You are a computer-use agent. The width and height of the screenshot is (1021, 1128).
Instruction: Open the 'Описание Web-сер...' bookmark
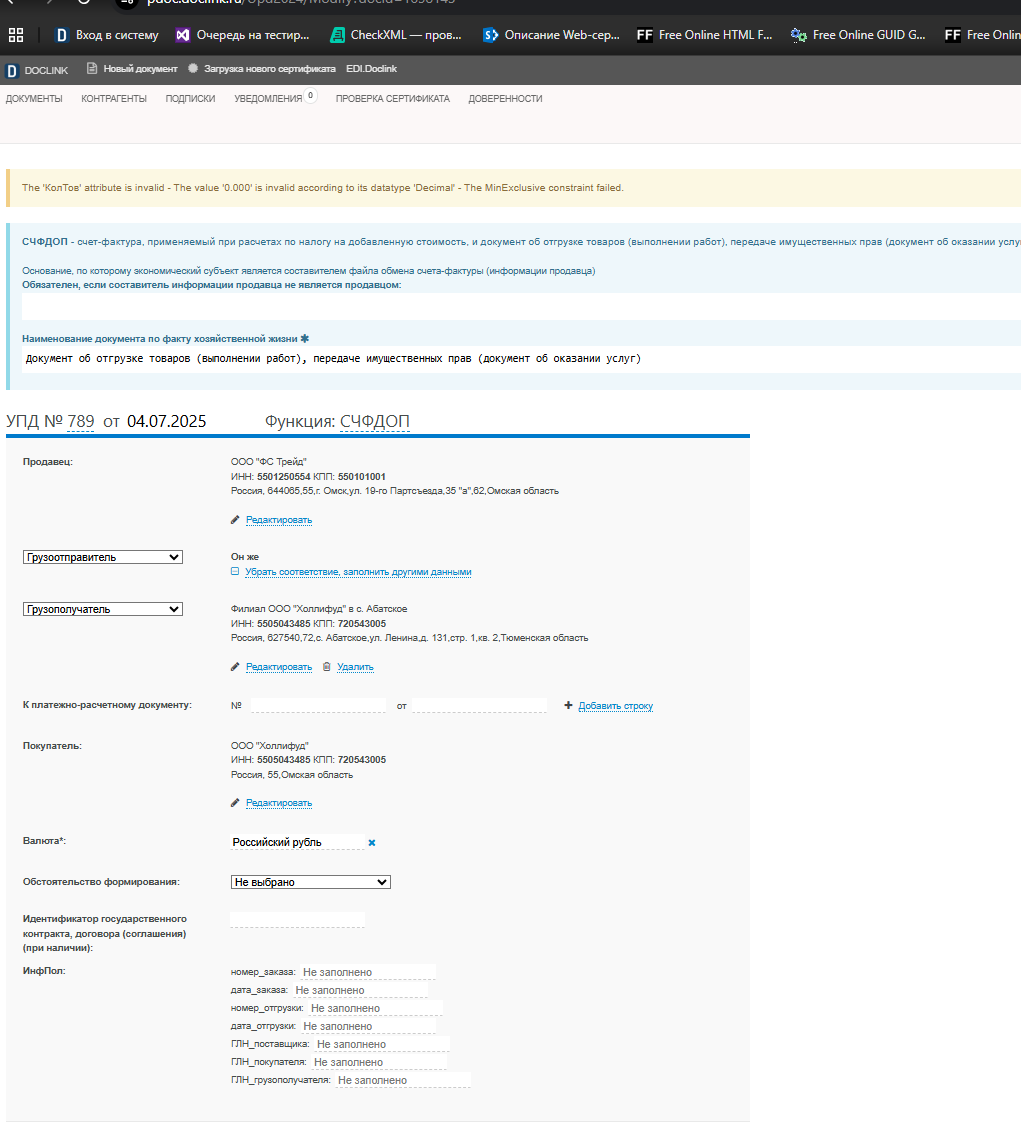pyautogui.click(x=551, y=35)
